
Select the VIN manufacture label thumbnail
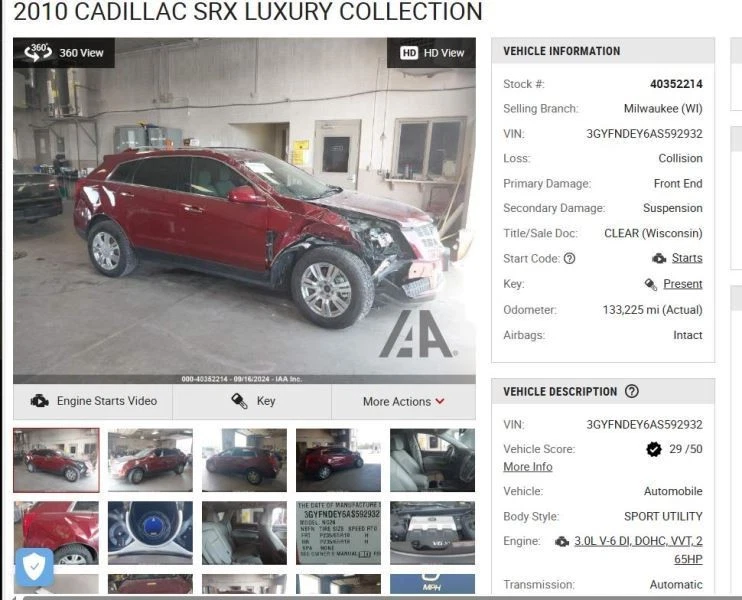tap(338, 533)
